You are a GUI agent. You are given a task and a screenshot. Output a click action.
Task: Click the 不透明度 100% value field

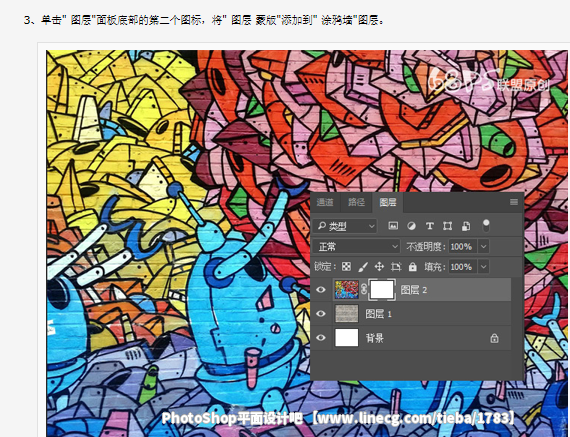(463, 247)
